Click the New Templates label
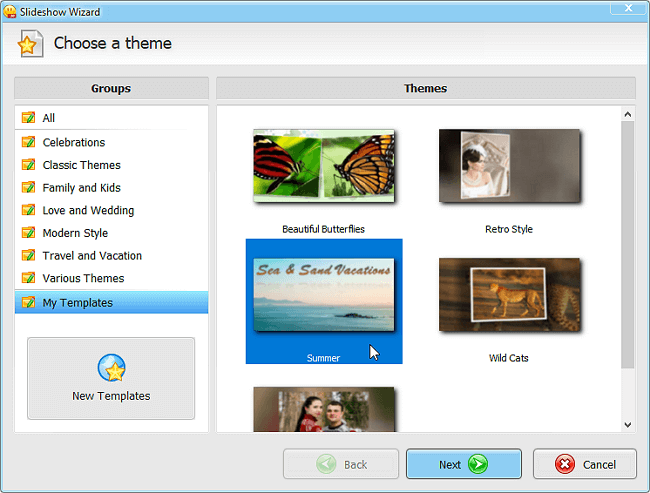 pyautogui.click(x=111, y=396)
